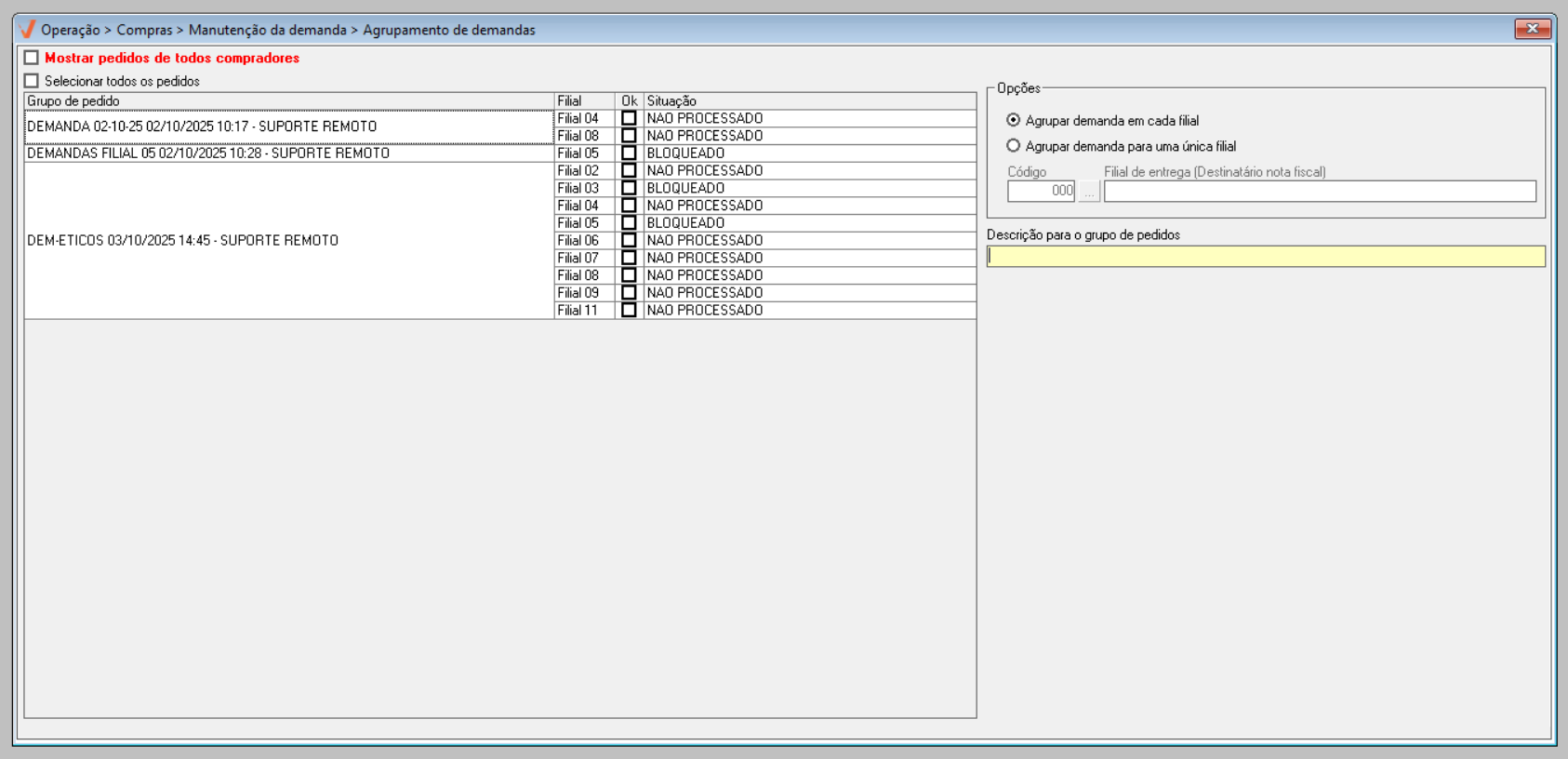Select group DEM-ETICOS 03/10/2025 14:45
The image size is (1568, 759).
pyautogui.click(x=289, y=241)
